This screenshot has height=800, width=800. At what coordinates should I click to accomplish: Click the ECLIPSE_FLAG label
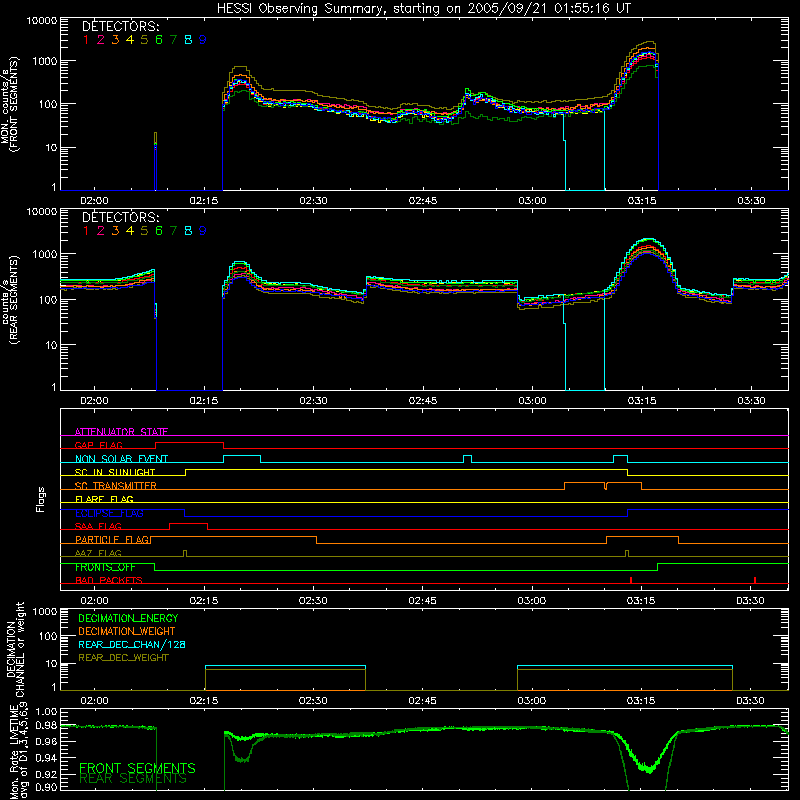(x=109, y=513)
